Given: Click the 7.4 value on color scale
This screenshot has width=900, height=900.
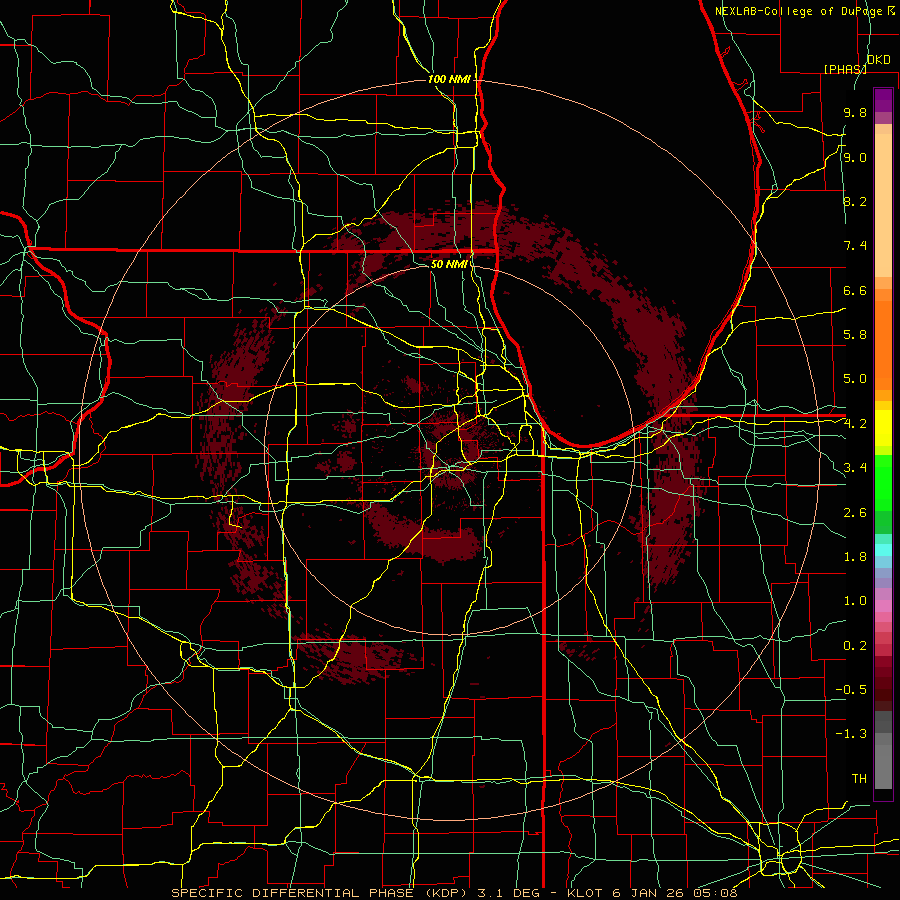Looking at the screenshot, I should 855,246.
